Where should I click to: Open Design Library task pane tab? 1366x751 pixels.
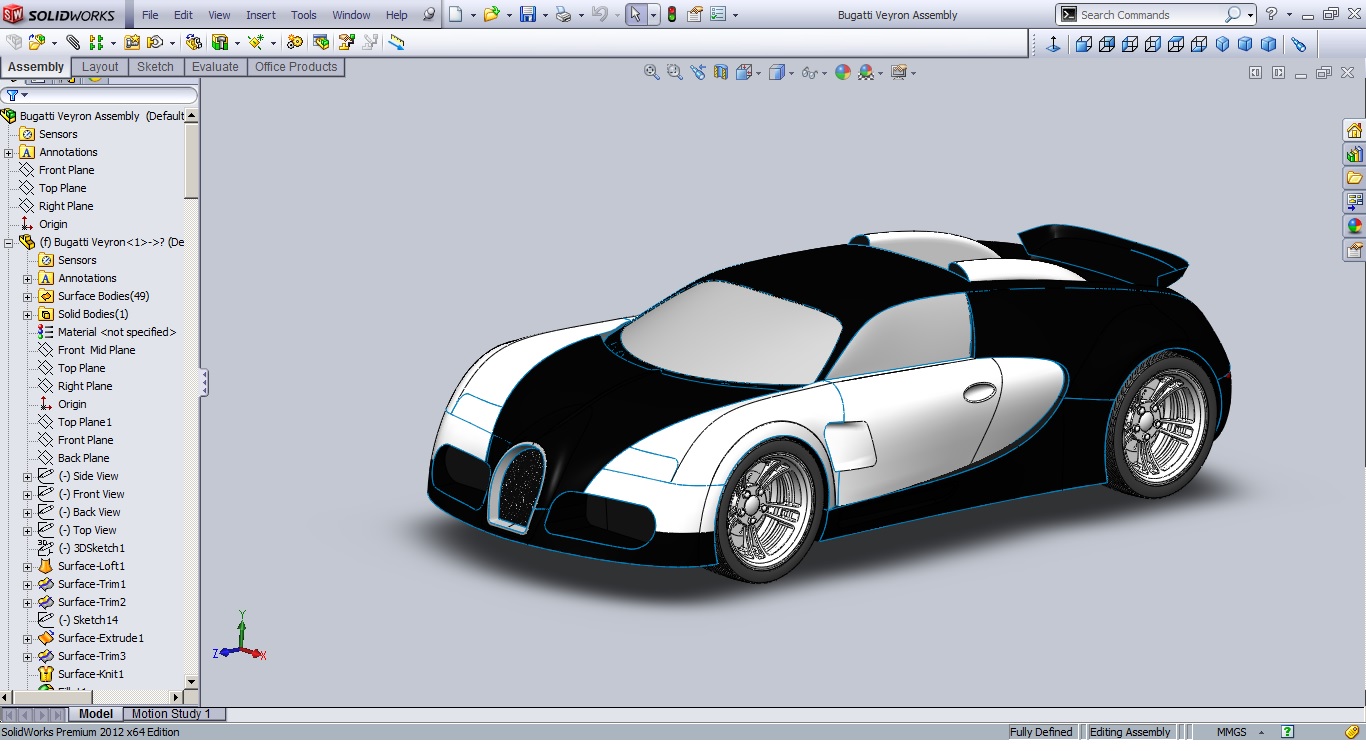click(1354, 155)
